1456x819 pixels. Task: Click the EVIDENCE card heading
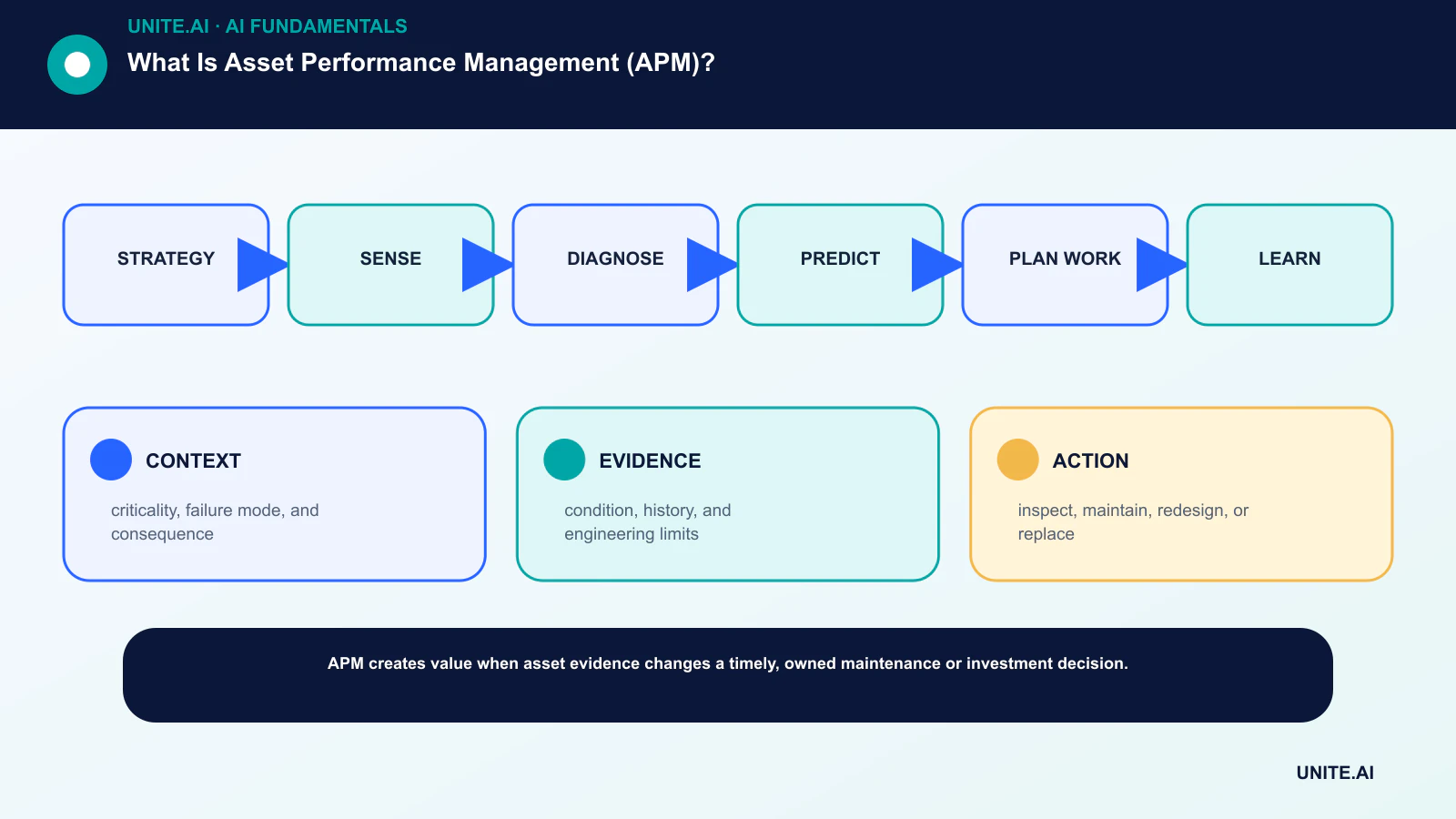pos(650,461)
